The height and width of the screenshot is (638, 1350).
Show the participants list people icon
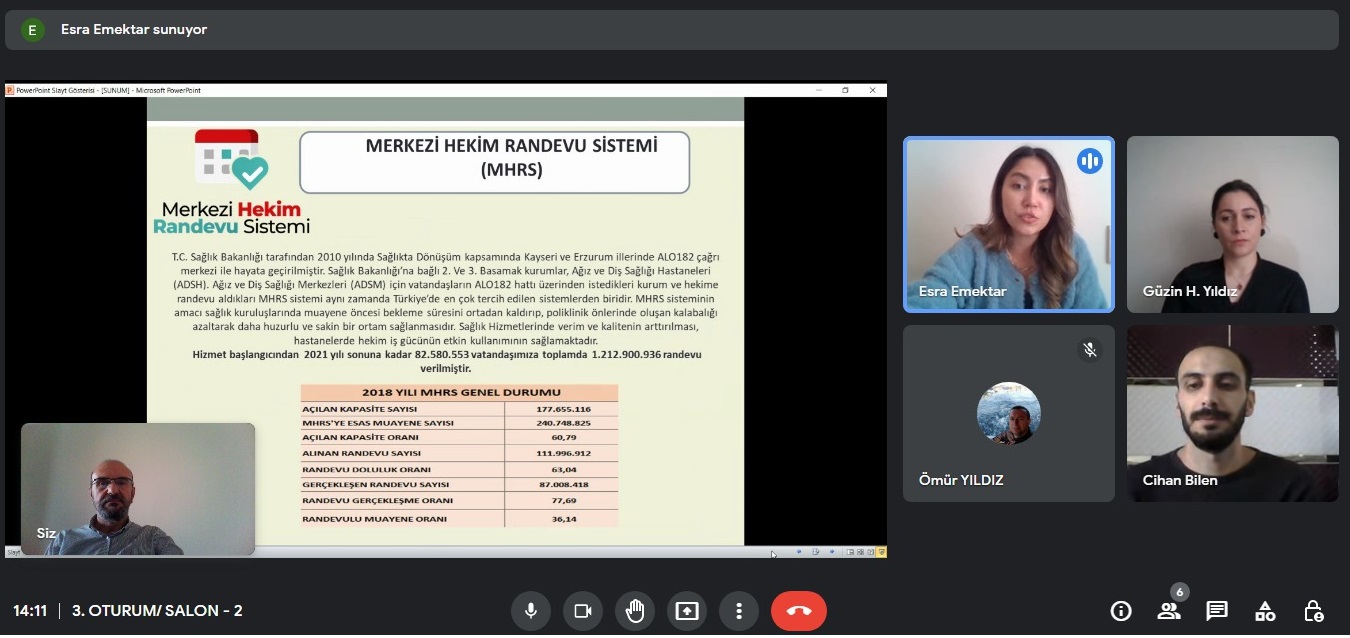pos(1168,611)
